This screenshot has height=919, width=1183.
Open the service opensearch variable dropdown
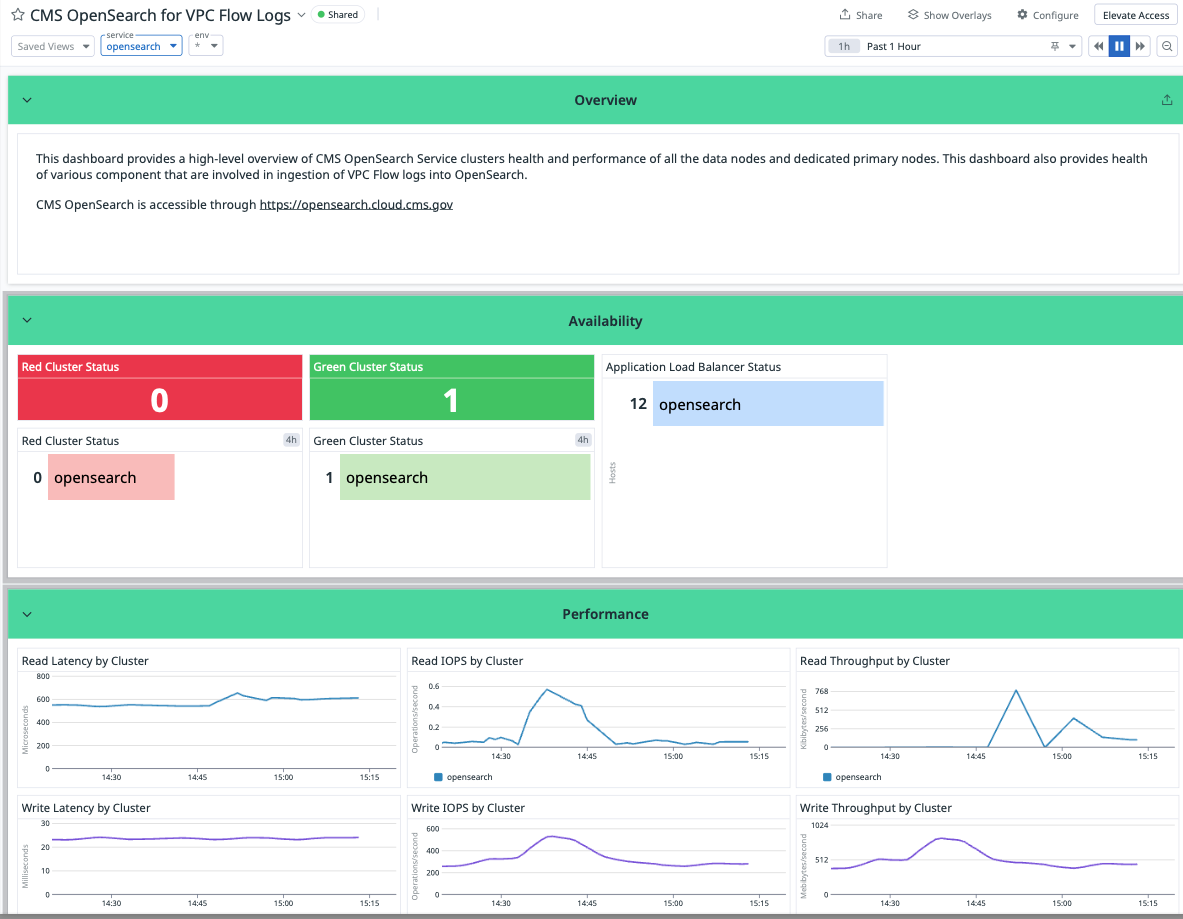pyautogui.click(x=141, y=46)
